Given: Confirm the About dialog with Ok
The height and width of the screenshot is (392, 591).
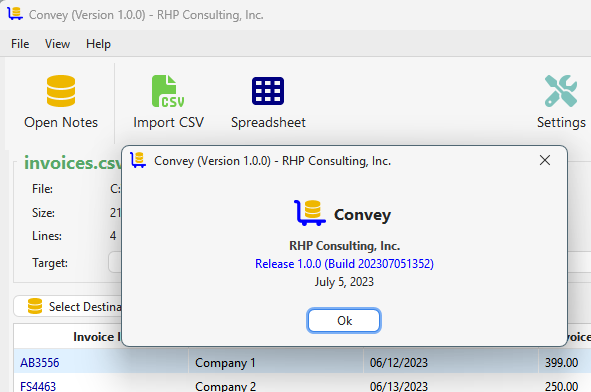Looking at the screenshot, I should 344,320.
